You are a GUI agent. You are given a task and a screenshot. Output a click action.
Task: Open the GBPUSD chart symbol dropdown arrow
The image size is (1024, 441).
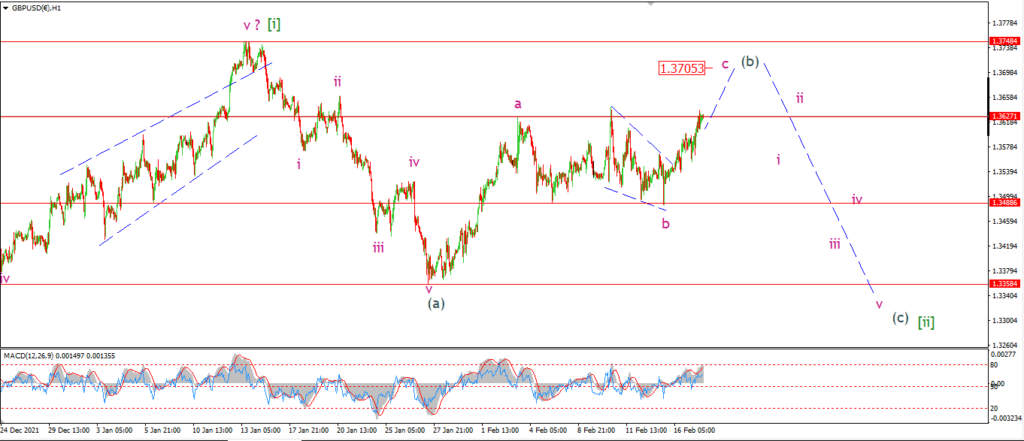[x=6, y=9]
